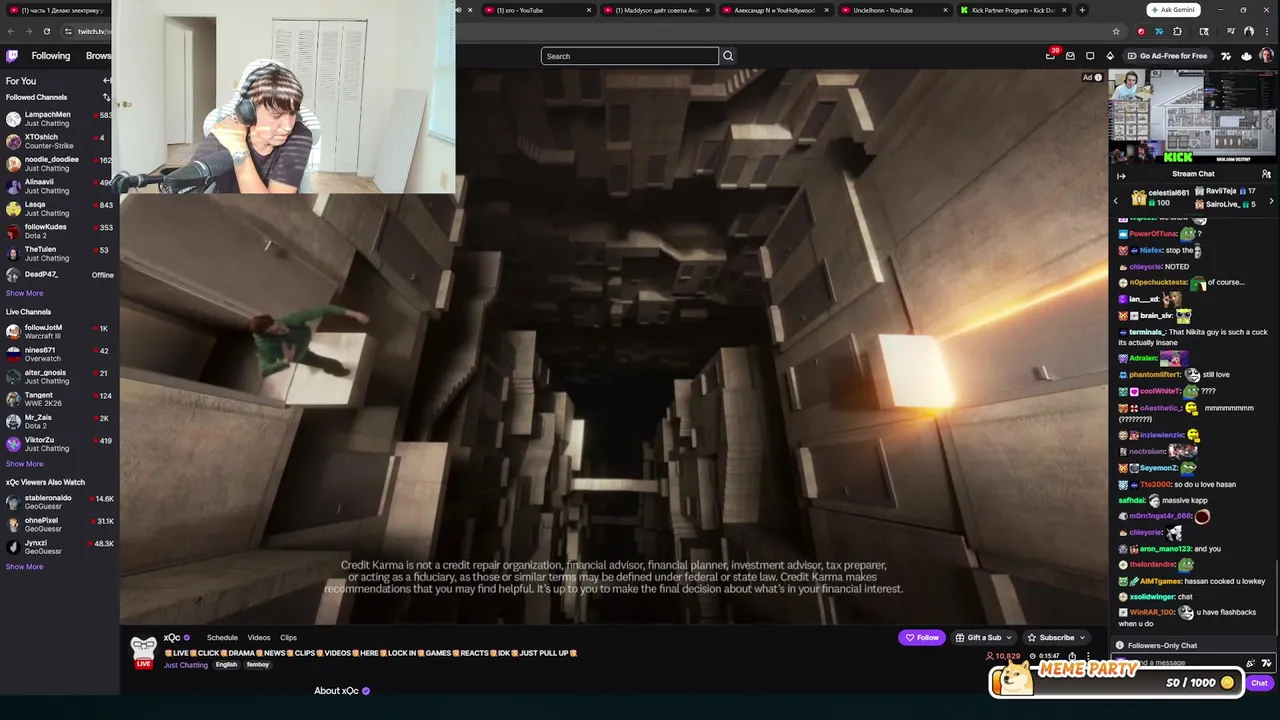The image size is (1280, 720).
Task: Show previous gift leaderboard entries
Action: click(x=1116, y=201)
